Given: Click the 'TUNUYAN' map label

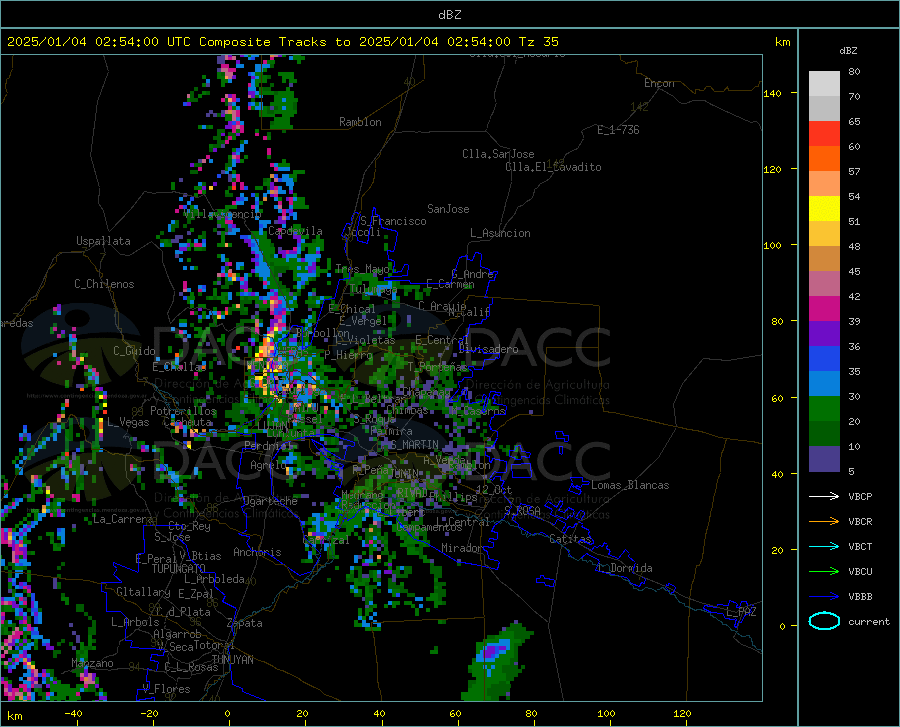Looking at the screenshot, I should pos(232,660).
